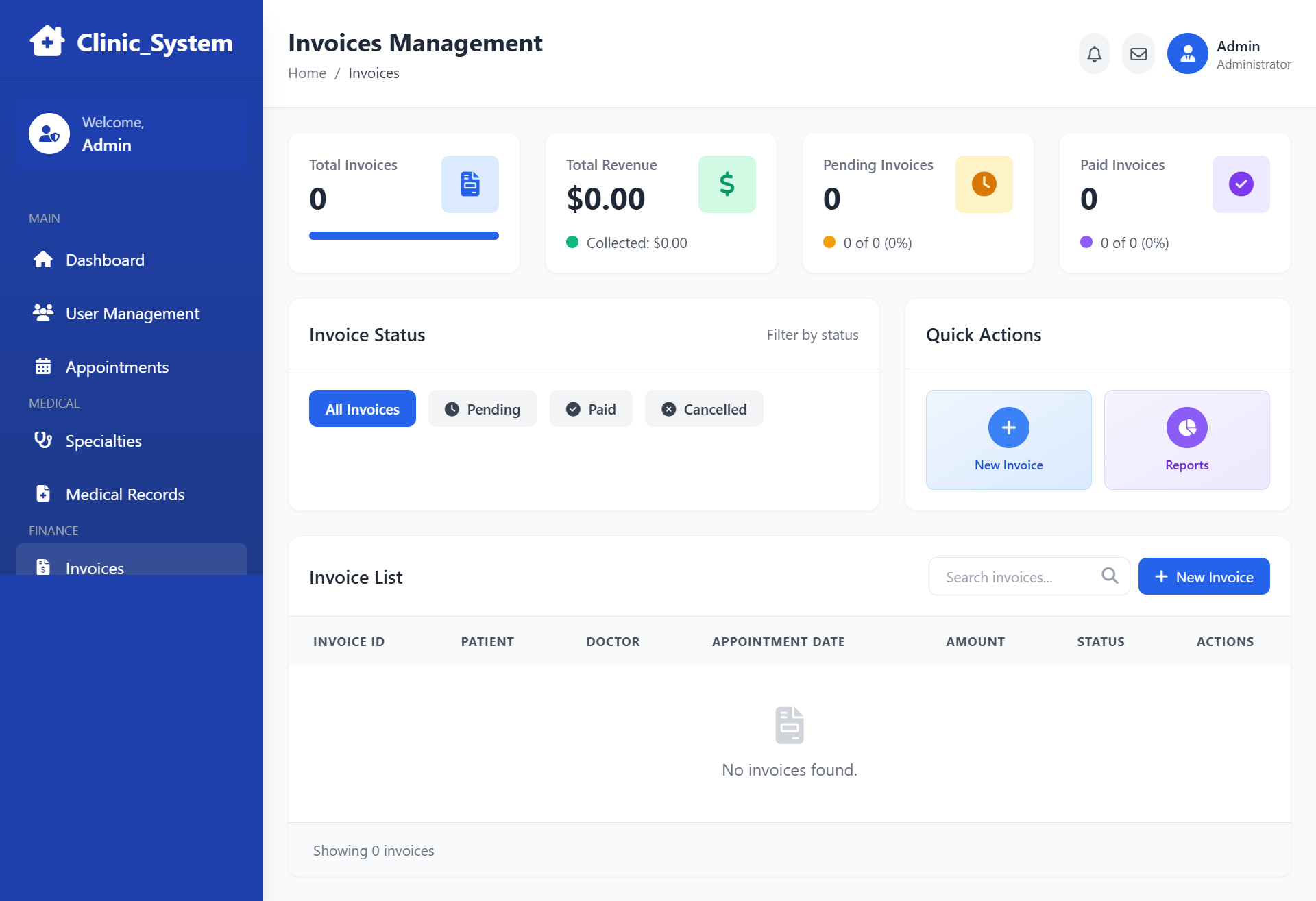Go to User Management page
The height and width of the screenshot is (901, 1316).
point(132,314)
